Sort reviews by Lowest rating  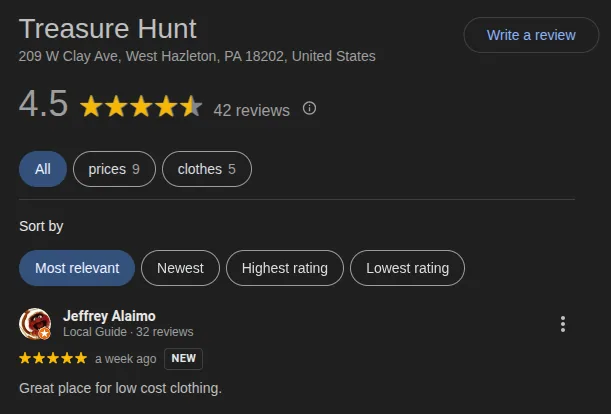407,268
